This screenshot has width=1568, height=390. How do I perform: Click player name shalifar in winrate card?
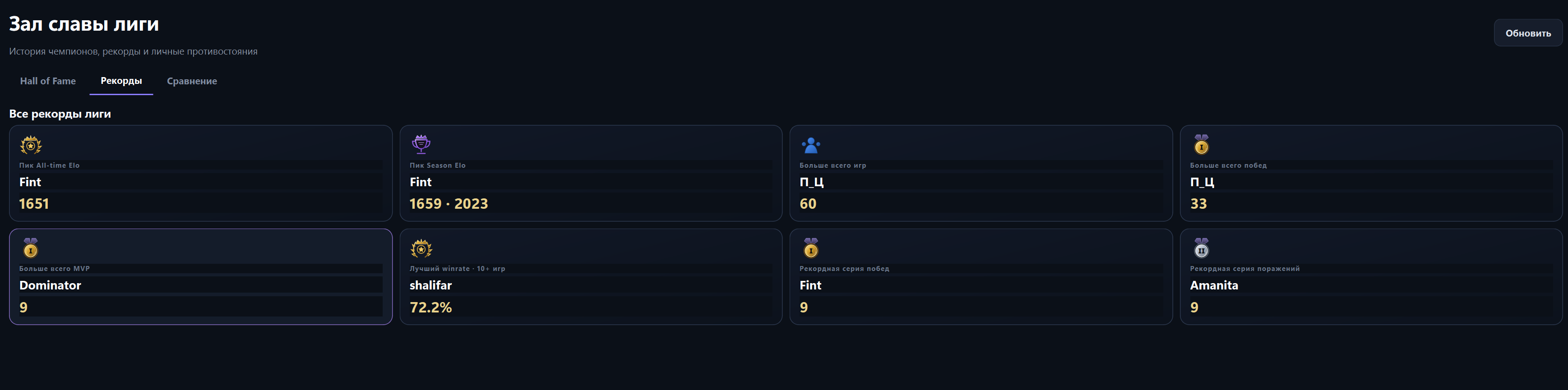click(430, 285)
